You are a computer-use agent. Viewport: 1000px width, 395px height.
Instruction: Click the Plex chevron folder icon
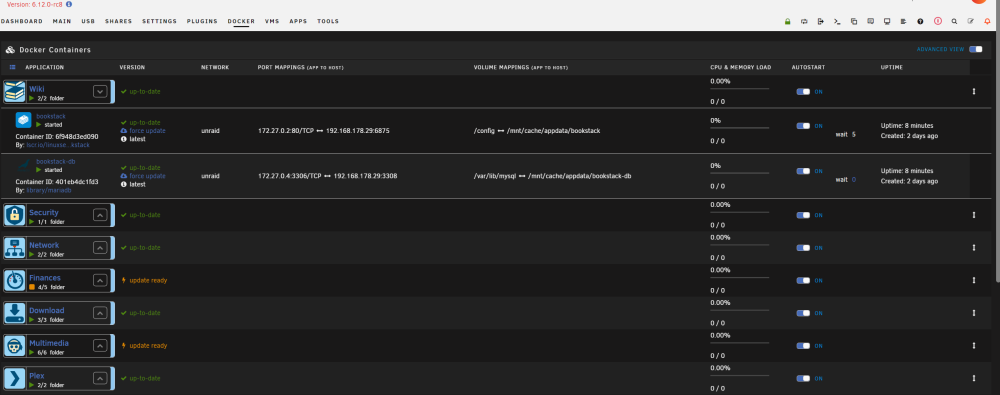(15, 378)
